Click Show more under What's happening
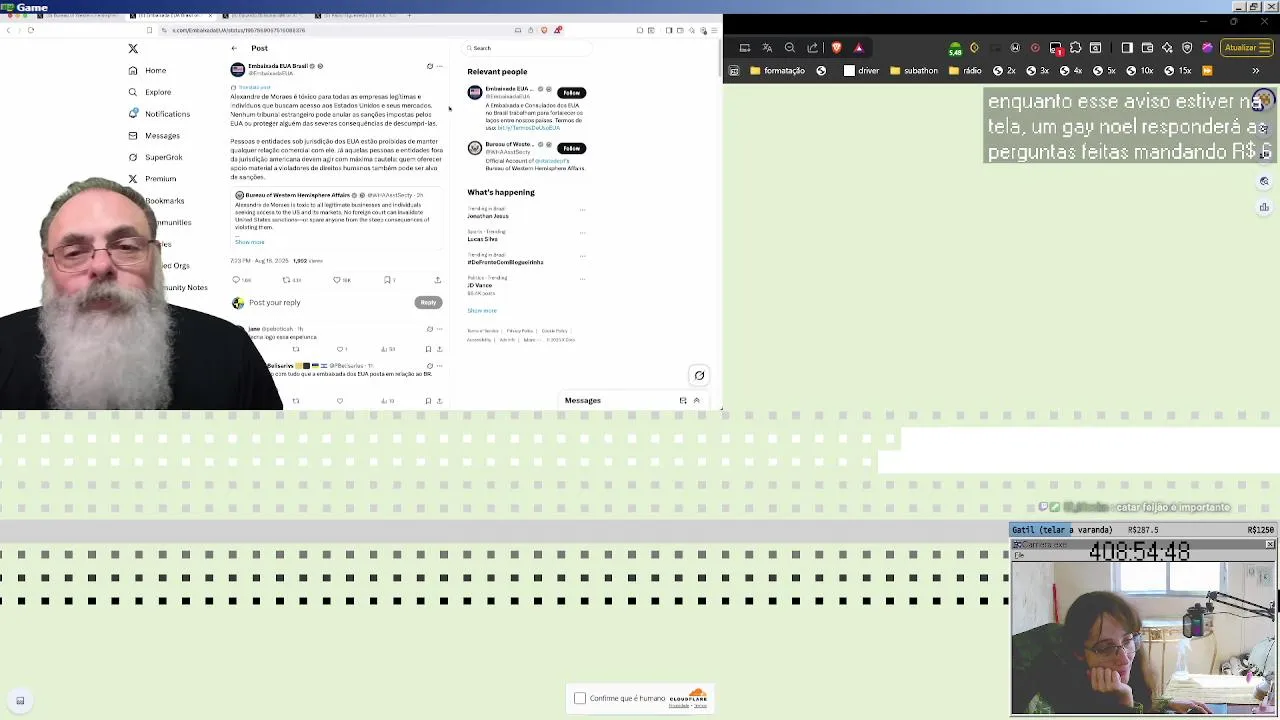This screenshot has height=720, width=1280. (482, 310)
